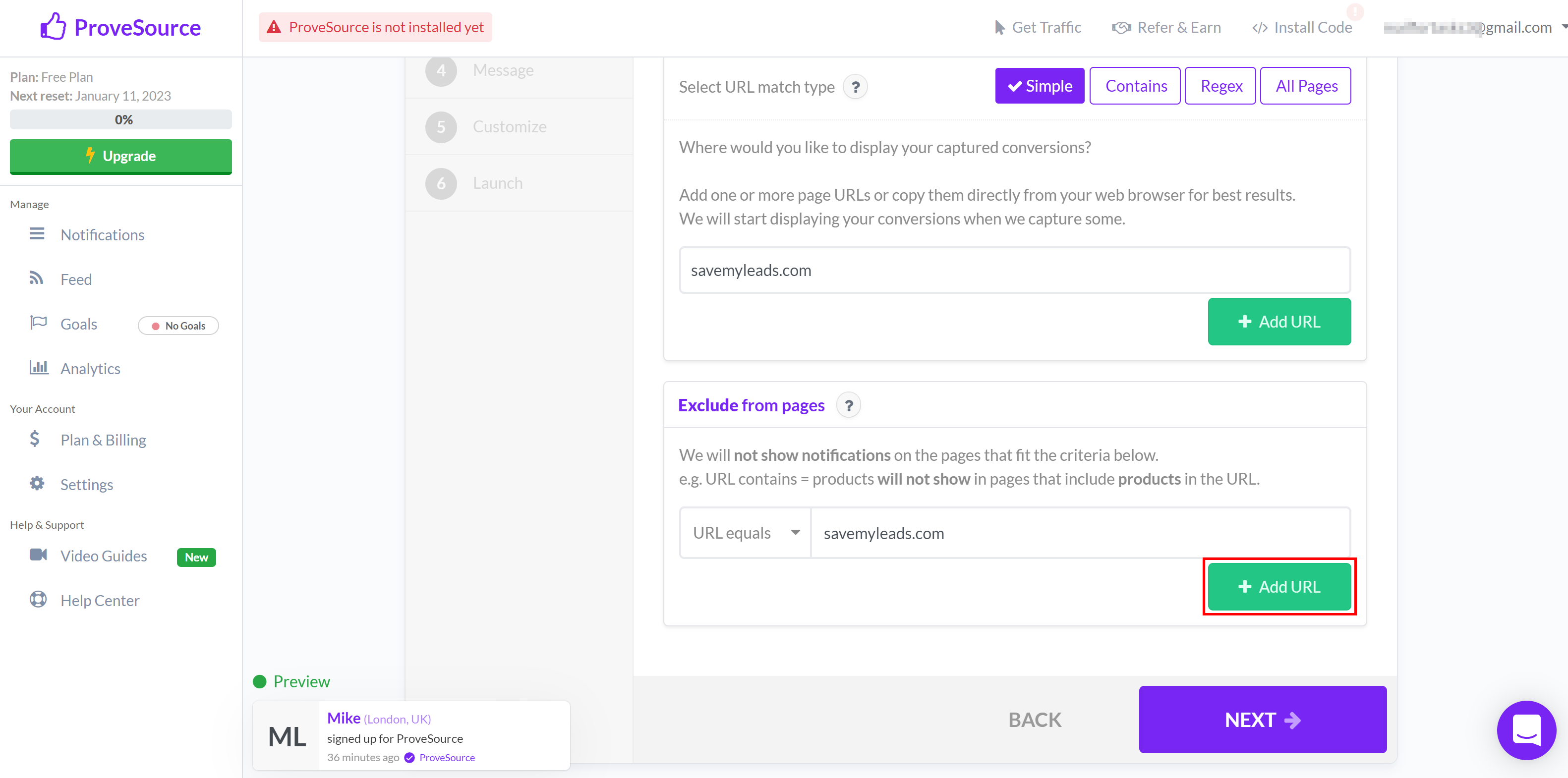
Task: Click the exclude pages URL input field
Action: [x=1080, y=533]
